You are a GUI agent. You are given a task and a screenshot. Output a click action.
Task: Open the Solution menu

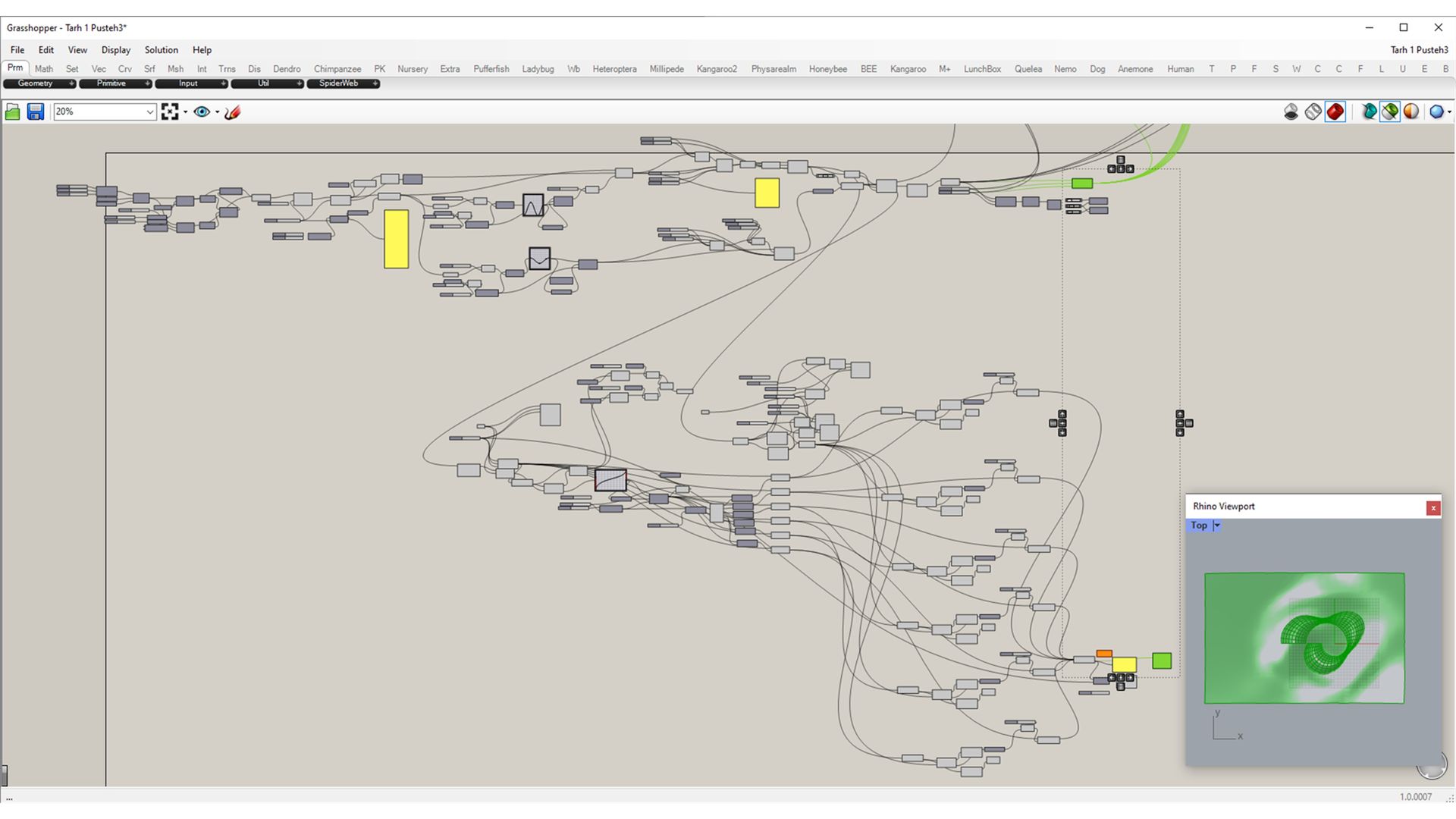161,50
